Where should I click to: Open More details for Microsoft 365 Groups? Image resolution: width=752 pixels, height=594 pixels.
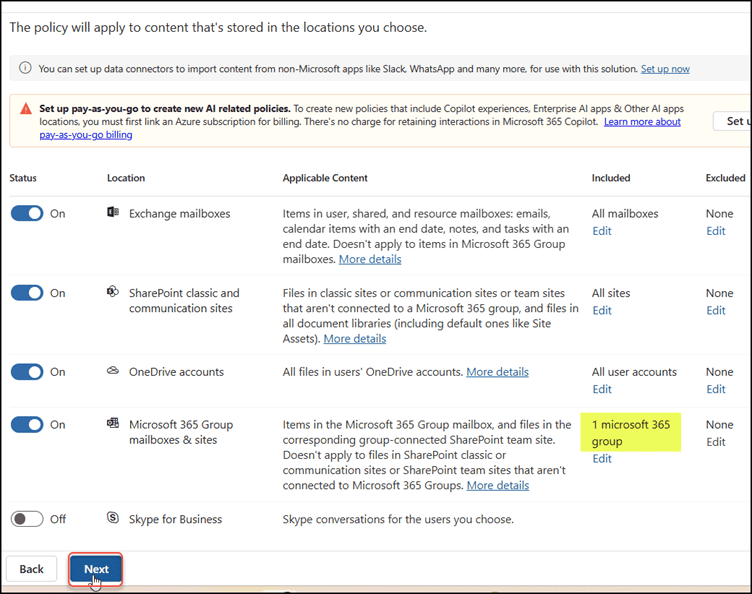pyautogui.click(x=498, y=485)
